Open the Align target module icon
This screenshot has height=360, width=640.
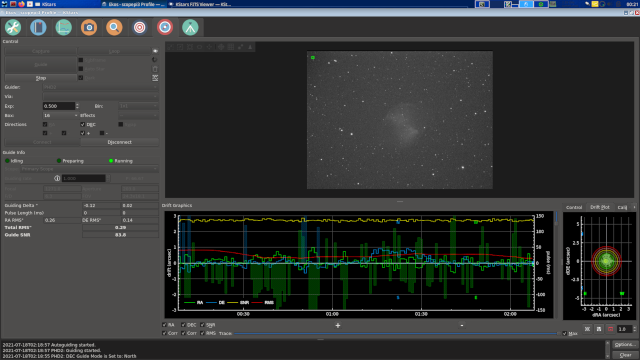140,27
